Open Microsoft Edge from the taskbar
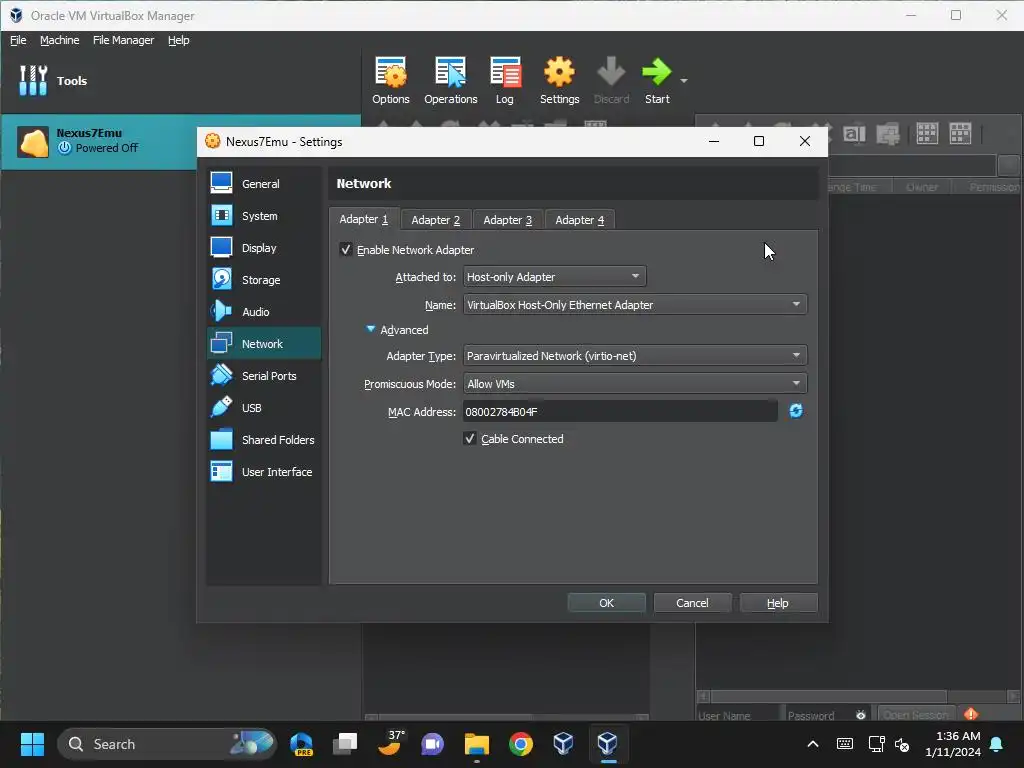Image resolution: width=1024 pixels, height=768 pixels. point(302,744)
